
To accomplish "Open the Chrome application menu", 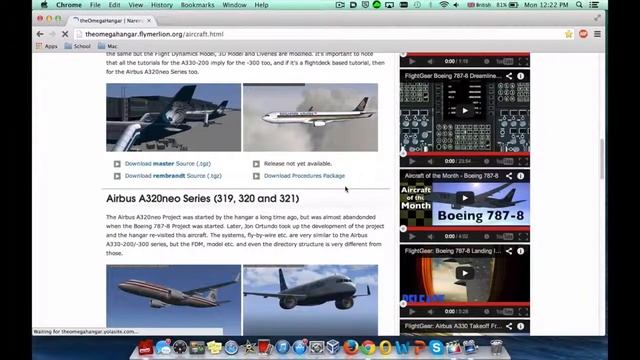I will (x=69, y=5).
